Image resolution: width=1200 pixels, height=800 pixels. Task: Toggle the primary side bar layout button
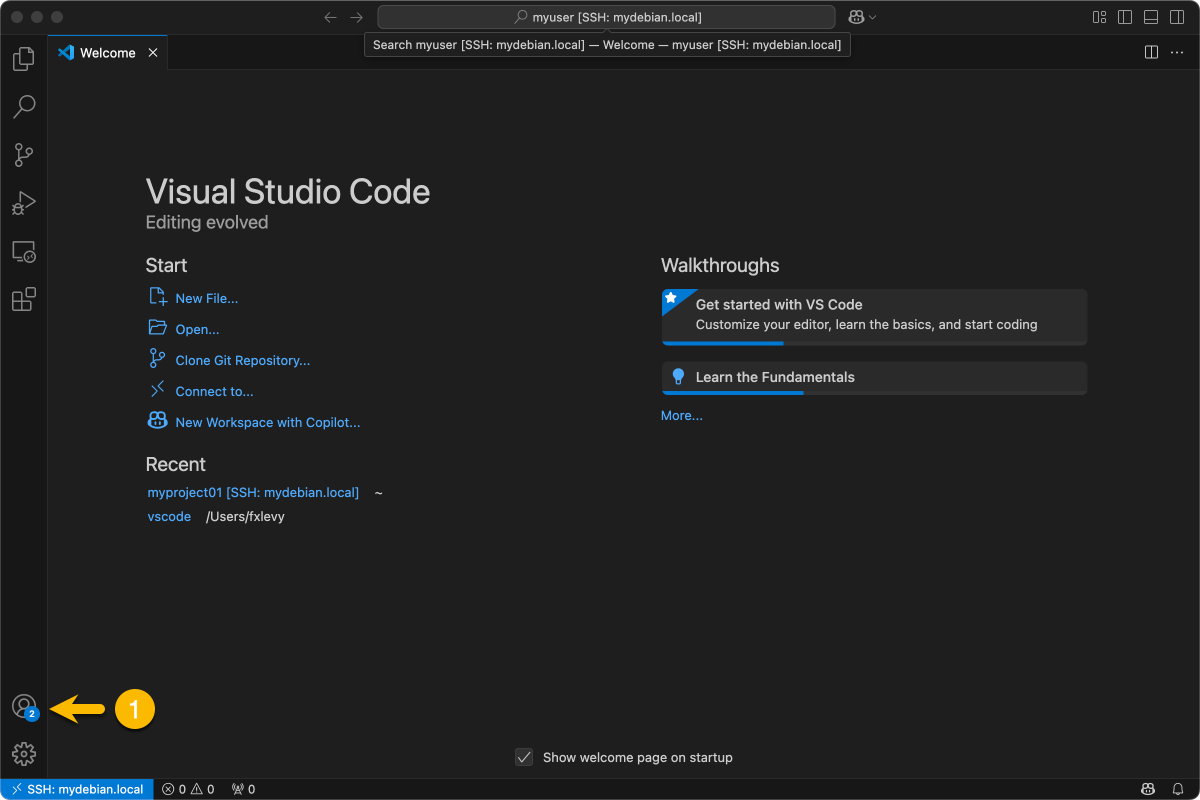[1125, 17]
